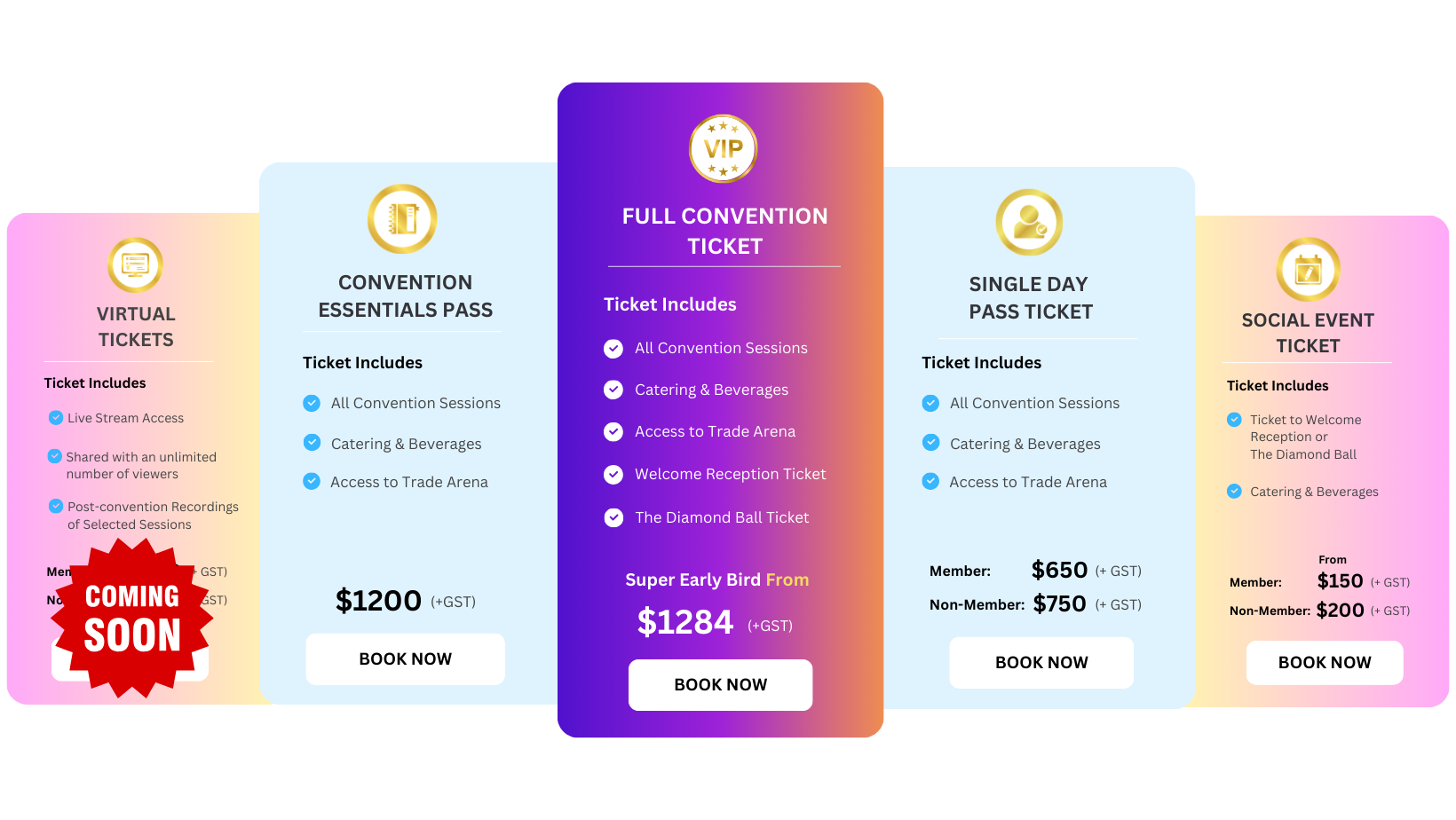Click the person icon on Single Day Pass Ticket

pos(1028,222)
